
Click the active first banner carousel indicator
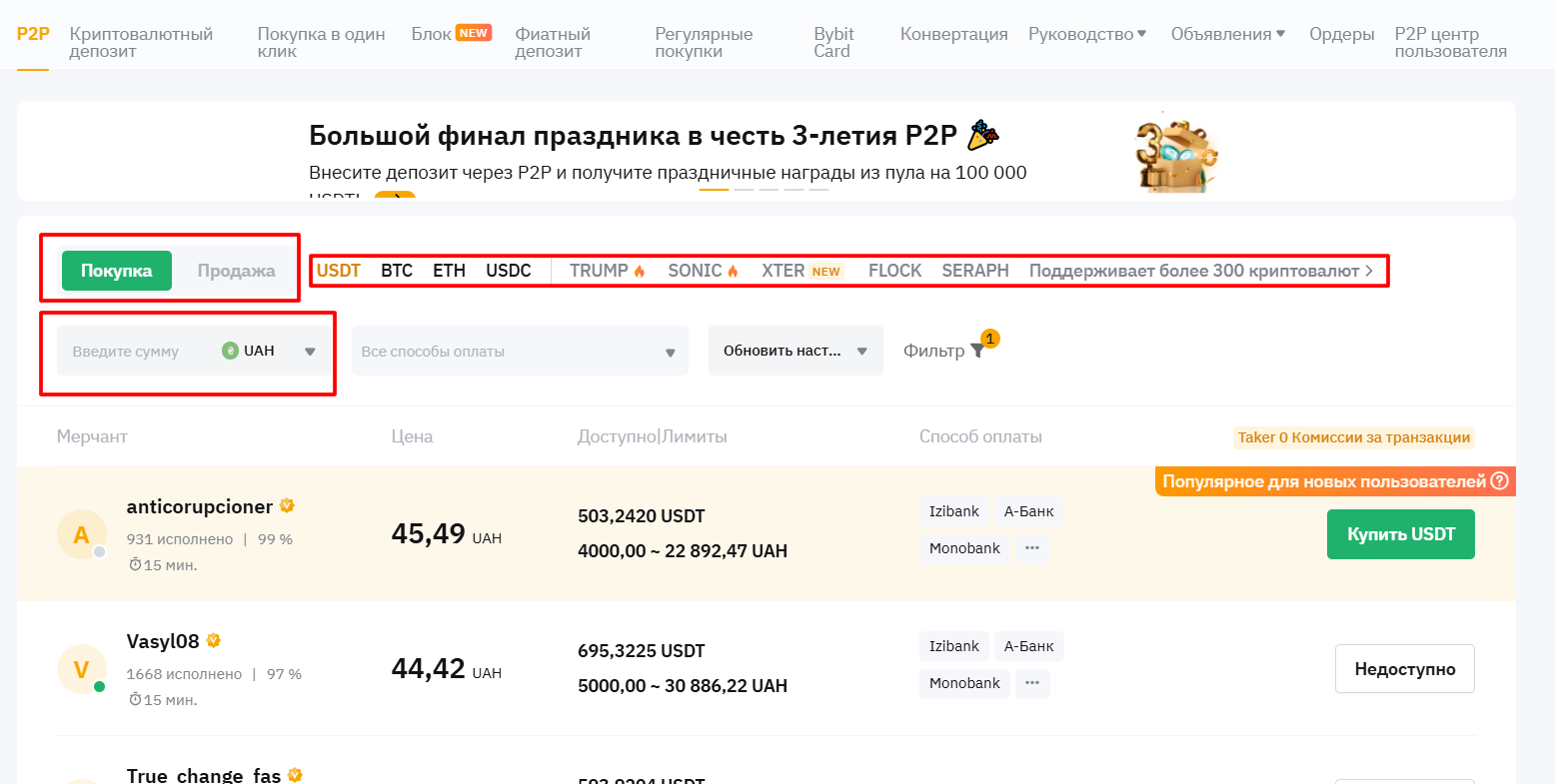coord(714,189)
